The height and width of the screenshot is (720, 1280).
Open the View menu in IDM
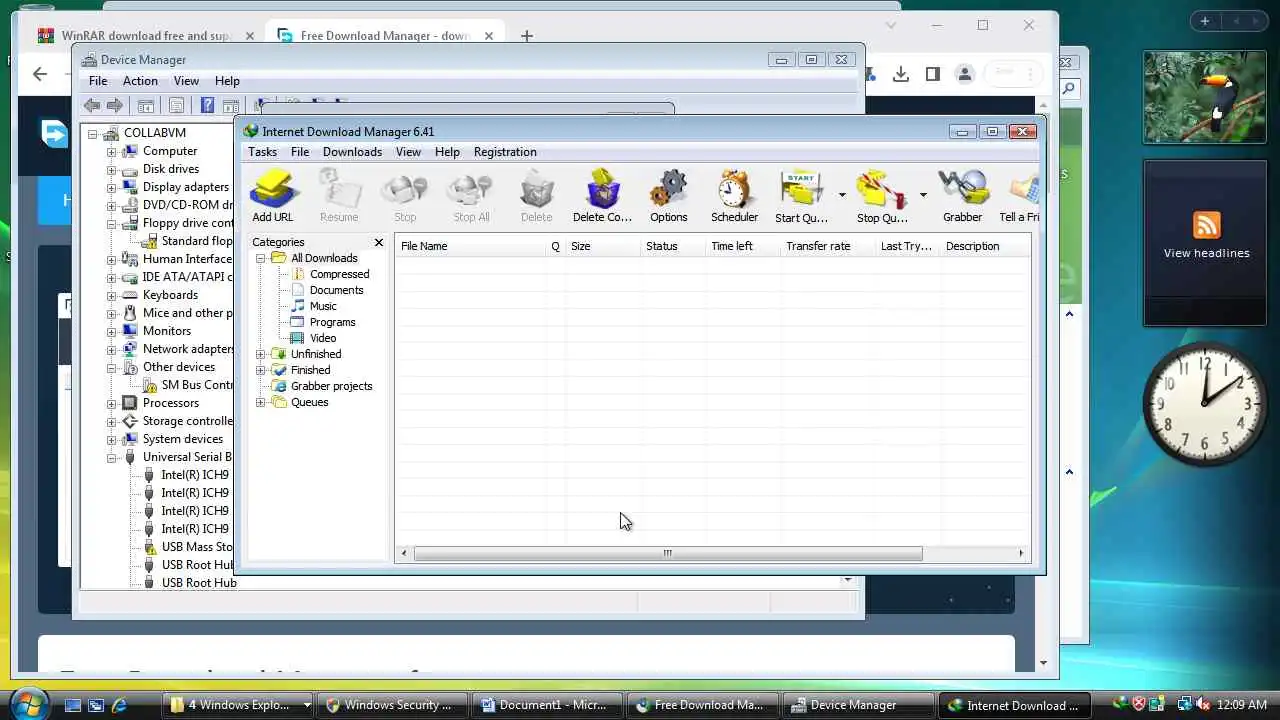click(408, 152)
